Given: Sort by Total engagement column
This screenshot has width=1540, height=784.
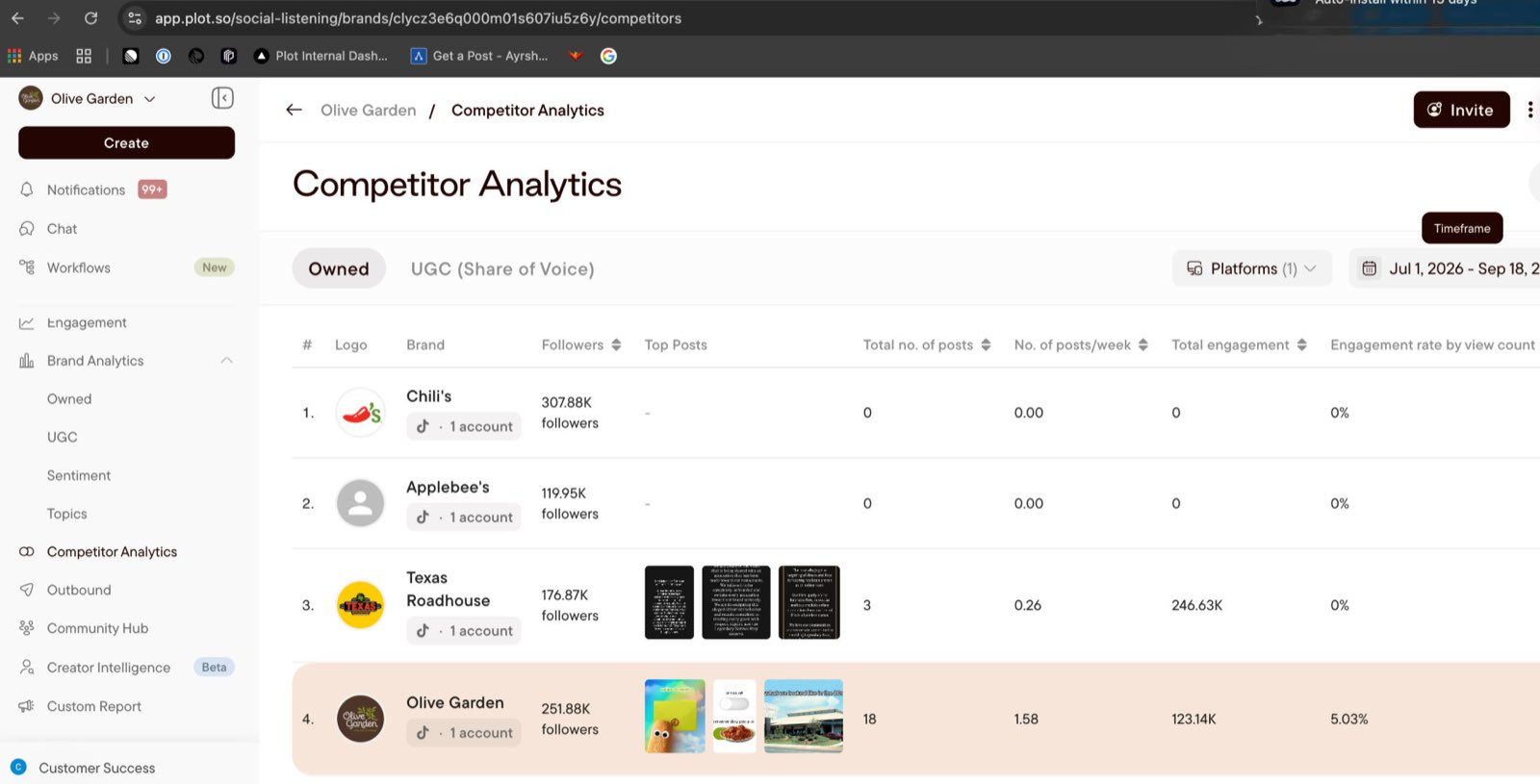Looking at the screenshot, I should 1301,344.
